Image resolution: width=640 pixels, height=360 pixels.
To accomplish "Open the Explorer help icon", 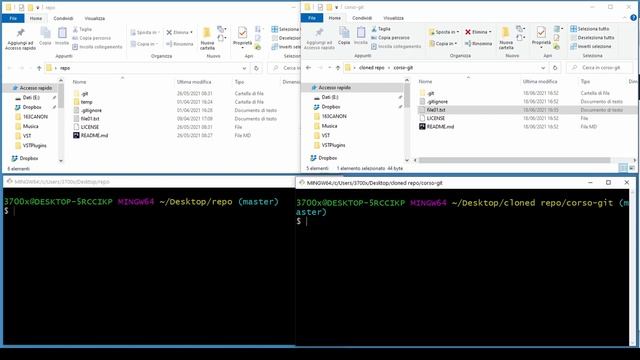I will tap(633, 18).
